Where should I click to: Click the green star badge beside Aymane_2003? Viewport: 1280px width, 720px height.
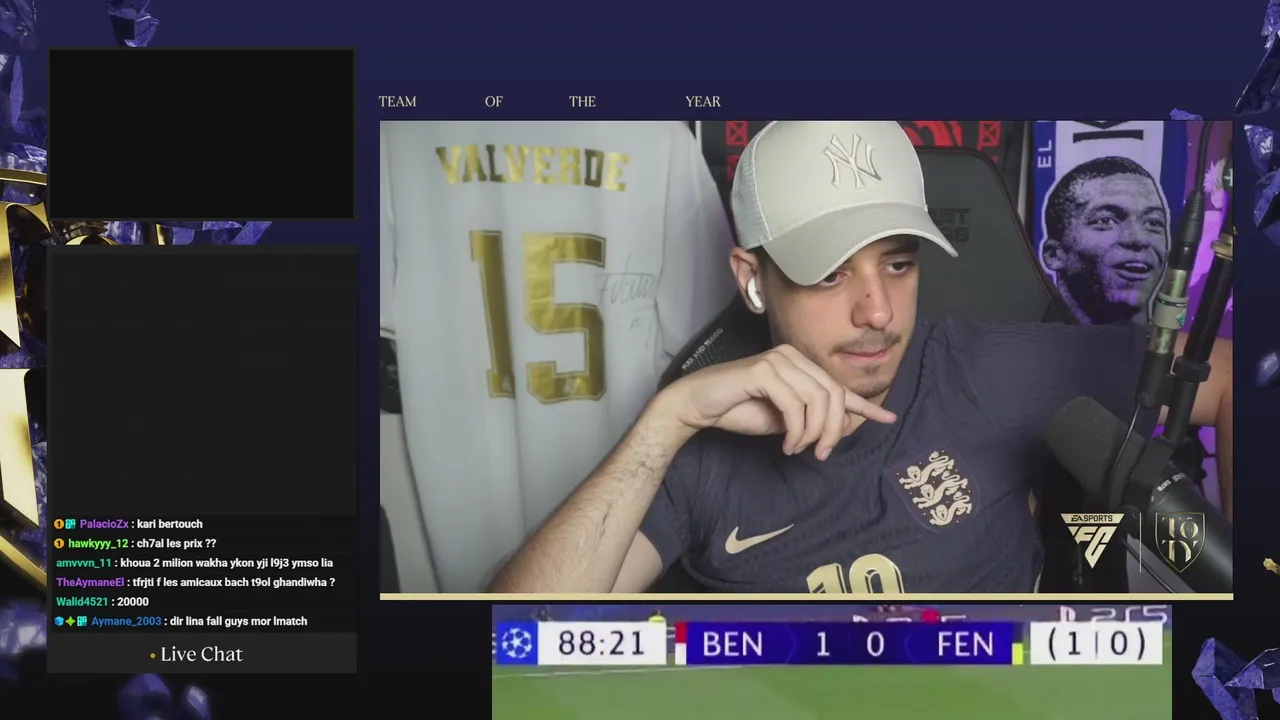pyautogui.click(x=70, y=621)
